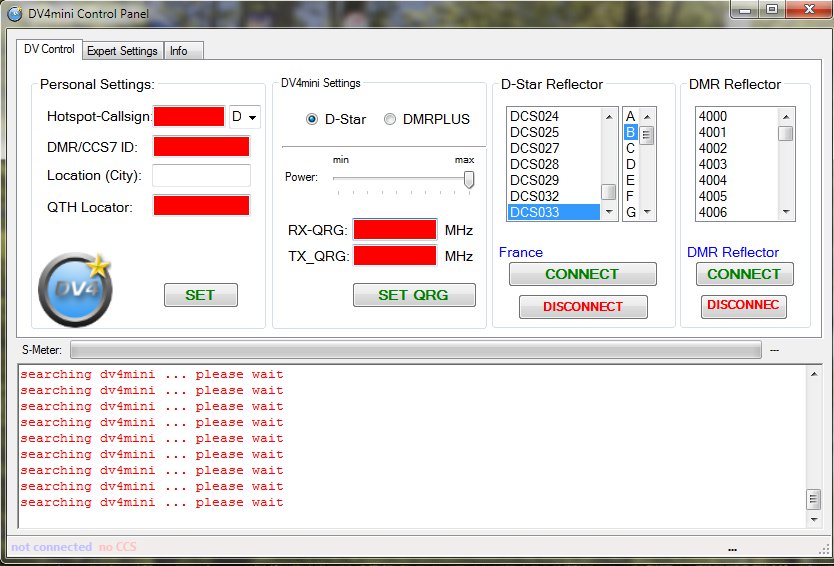This screenshot has height=566, width=834.
Task: Click DISCONNECT under DMR Reflector
Action: click(x=744, y=306)
